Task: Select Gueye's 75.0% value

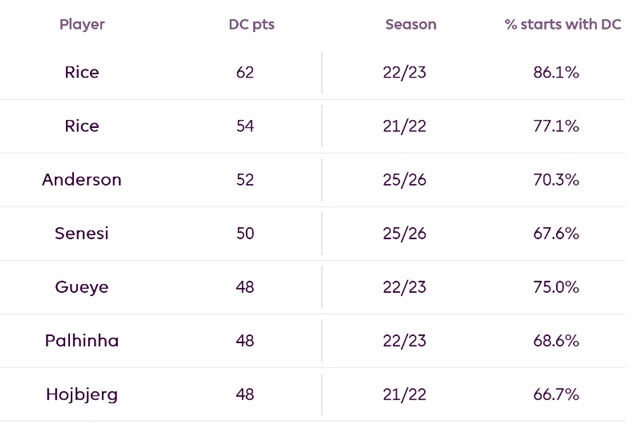Action: pos(556,287)
